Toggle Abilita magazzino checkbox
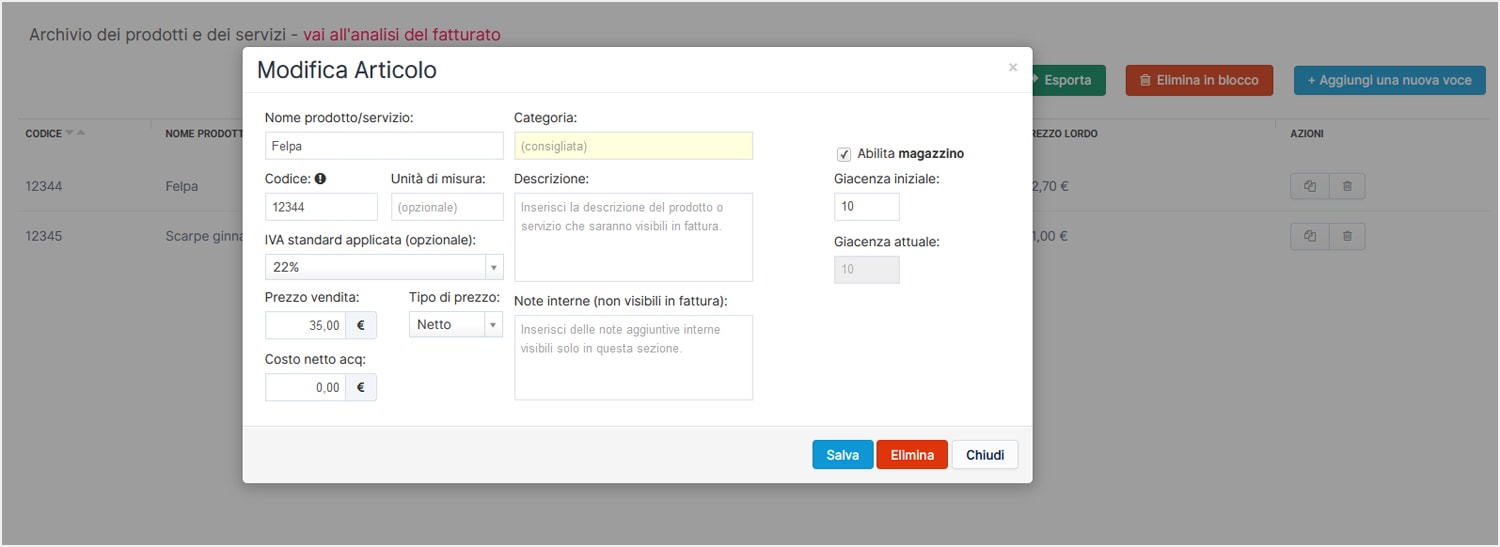Viewport: 1500px width, 547px height. (x=844, y=154)
